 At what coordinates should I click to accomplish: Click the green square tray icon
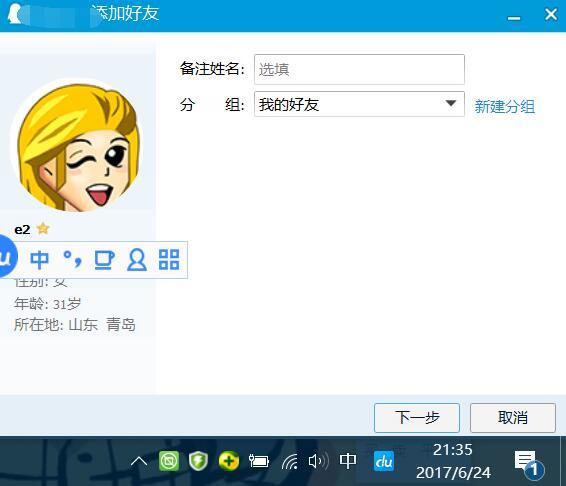click(169, 461)
